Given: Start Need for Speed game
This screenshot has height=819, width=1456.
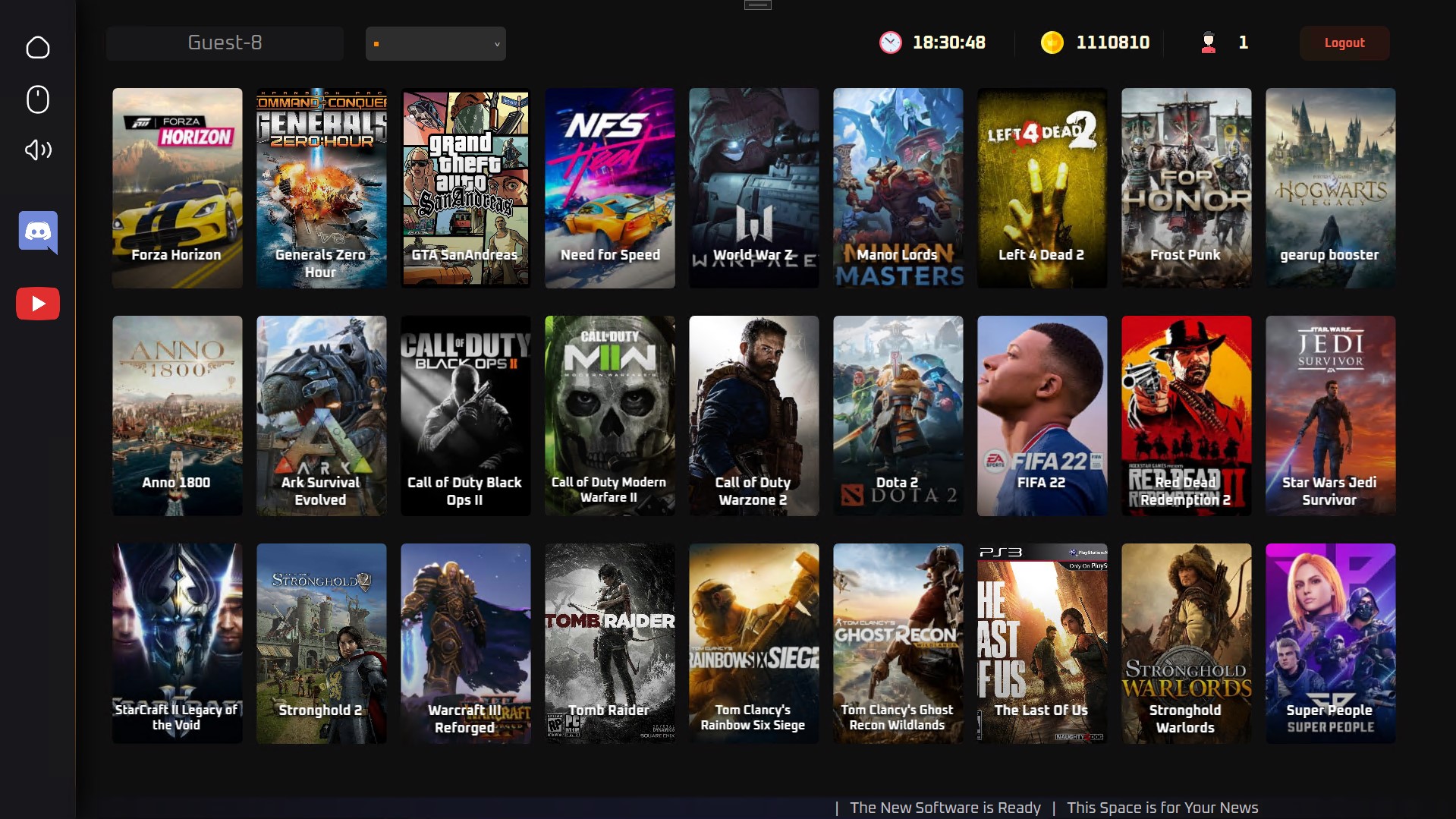Looking at the screenshot, I should pos(610,188).
